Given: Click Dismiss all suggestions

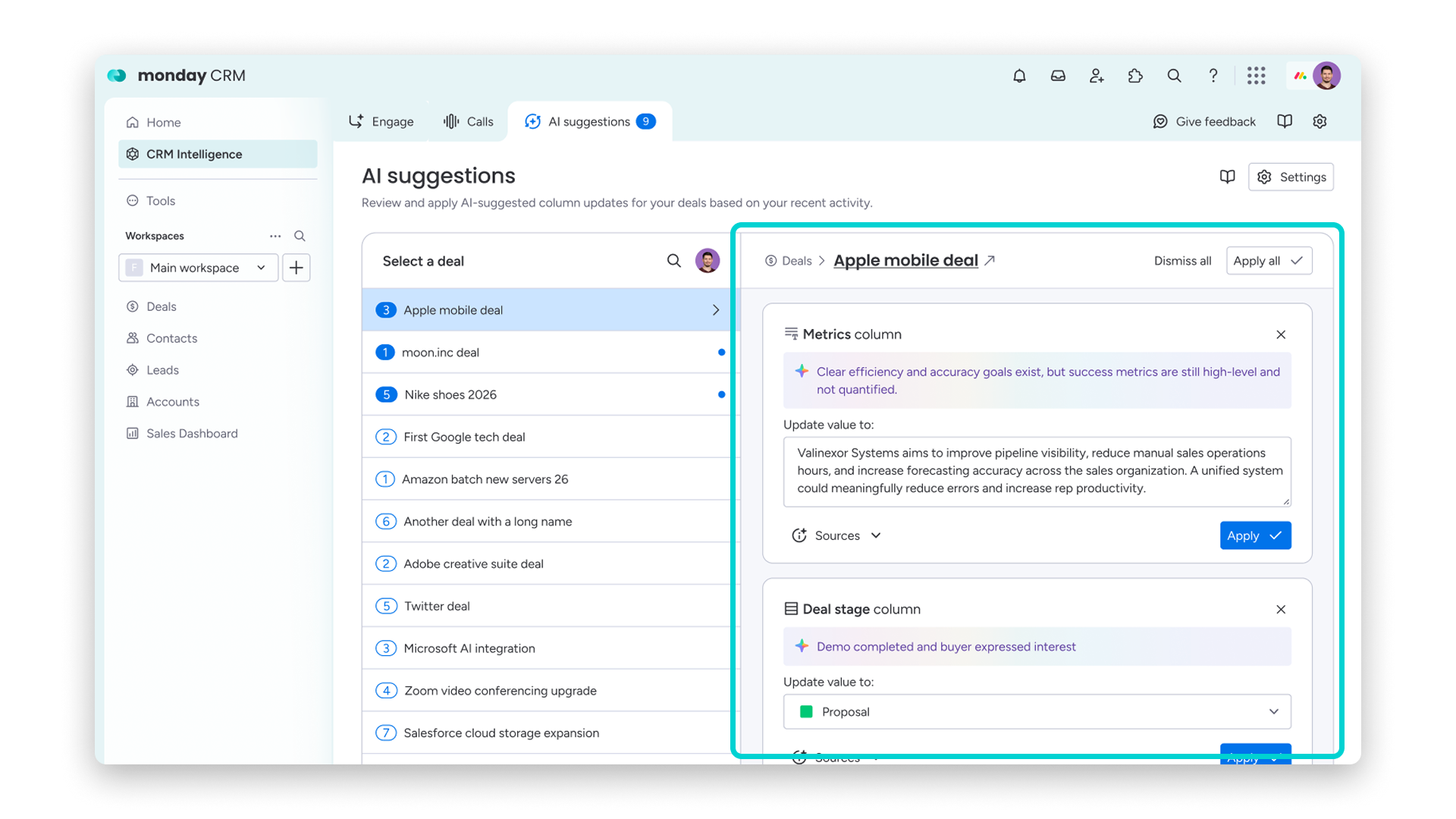Looking at the screenshot, I should point(1182,261).
